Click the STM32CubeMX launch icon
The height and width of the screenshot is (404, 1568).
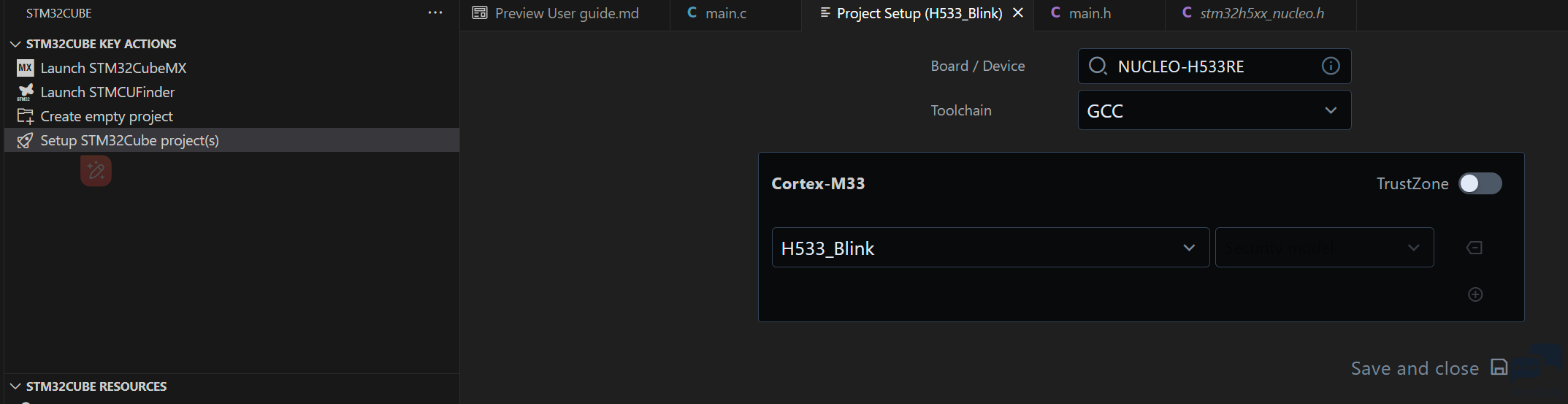25,68
